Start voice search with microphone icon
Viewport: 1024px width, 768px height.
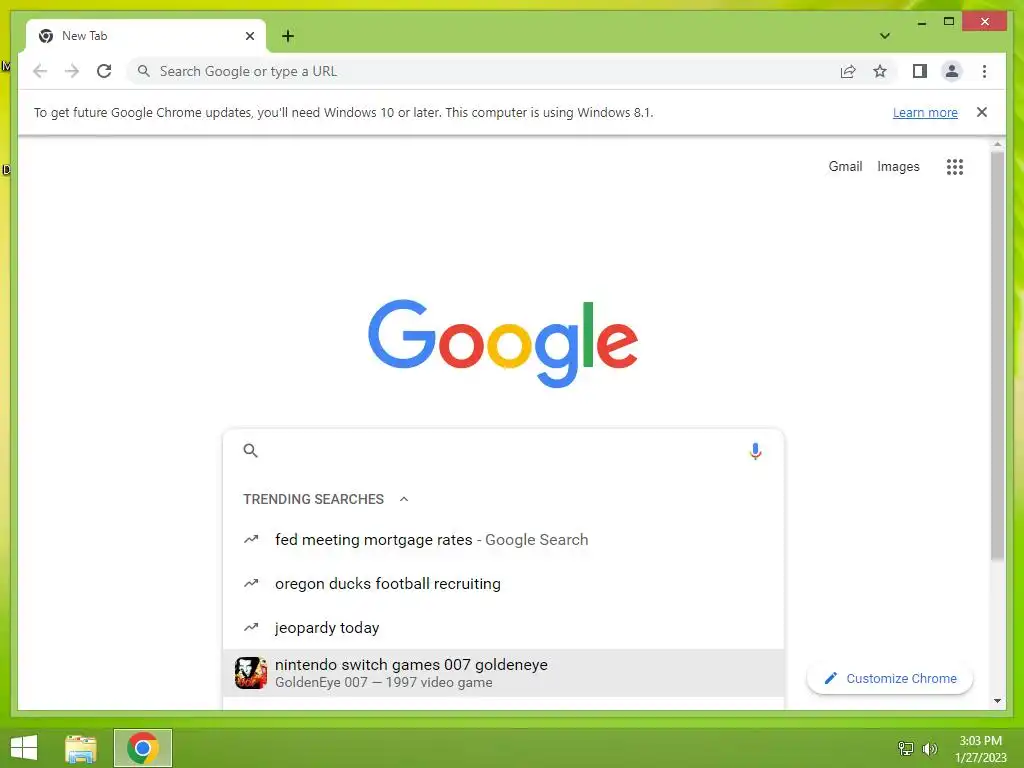pyautogui.click(x=755, y=451)
